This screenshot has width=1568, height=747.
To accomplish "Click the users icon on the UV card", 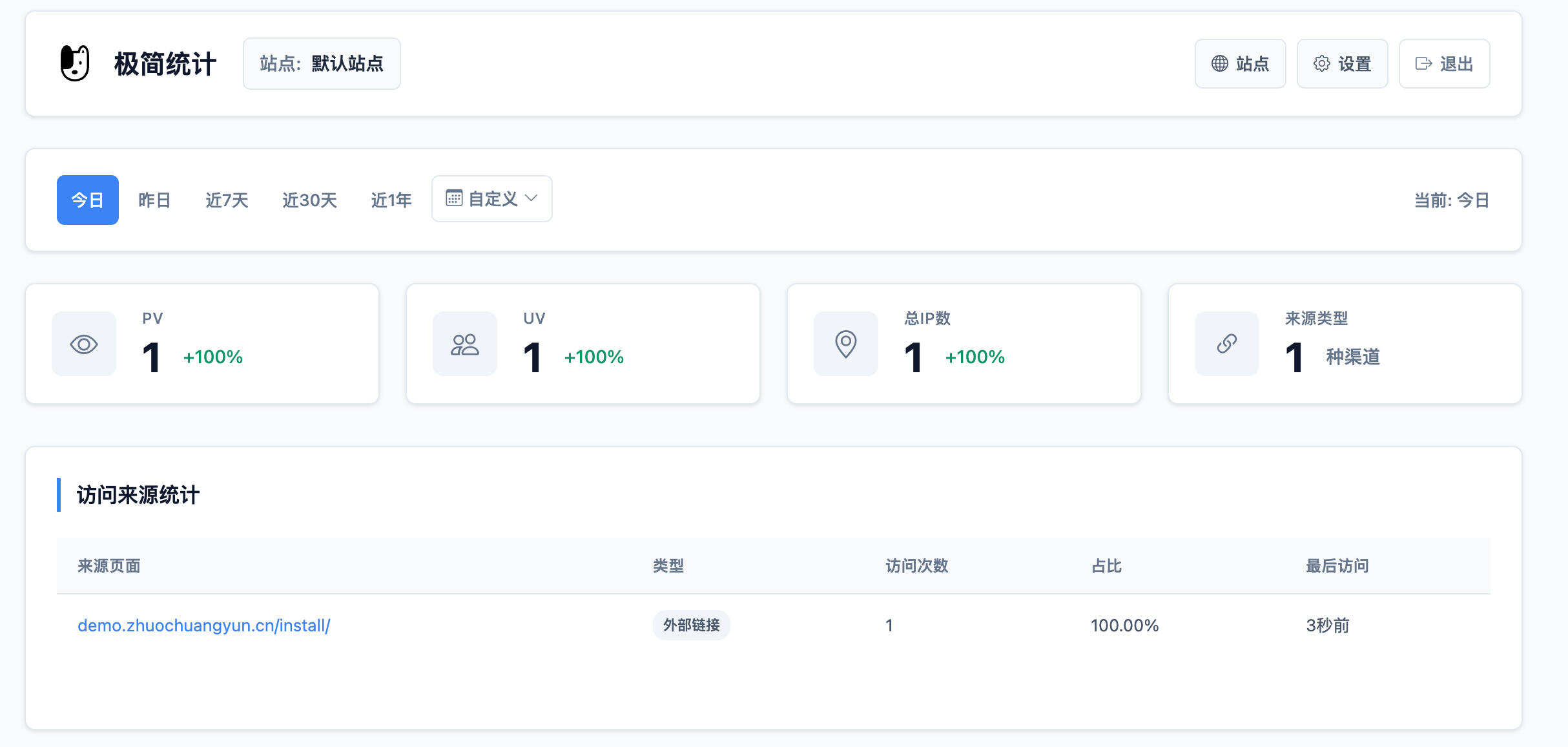I will (x=465, y=344).
